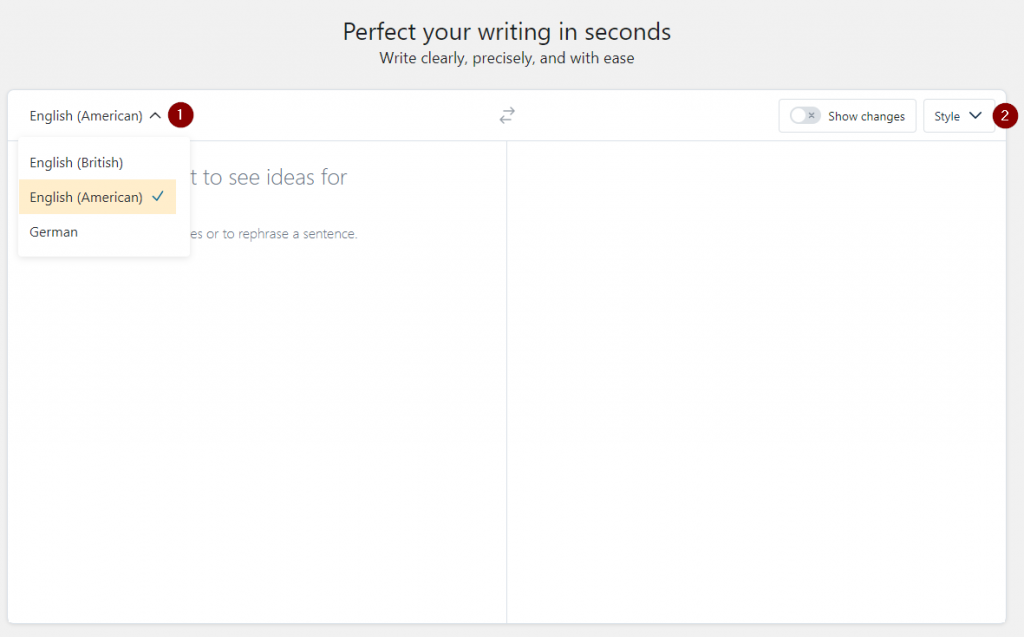Select English (British) from the language list
The height and width of the screenshot is (637, 1024).
click(x=77, y=162)
